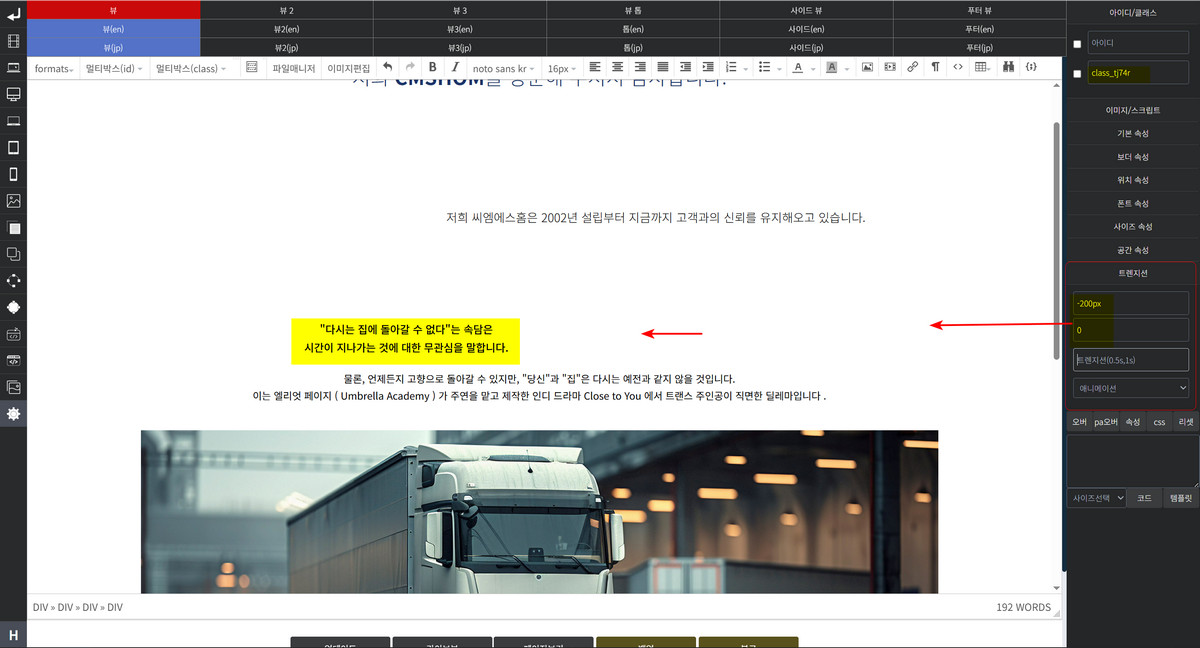This screenshot has height=648, width=1200.
Task: Open the 폰트 속성 section
Action: click(1132, 203)
